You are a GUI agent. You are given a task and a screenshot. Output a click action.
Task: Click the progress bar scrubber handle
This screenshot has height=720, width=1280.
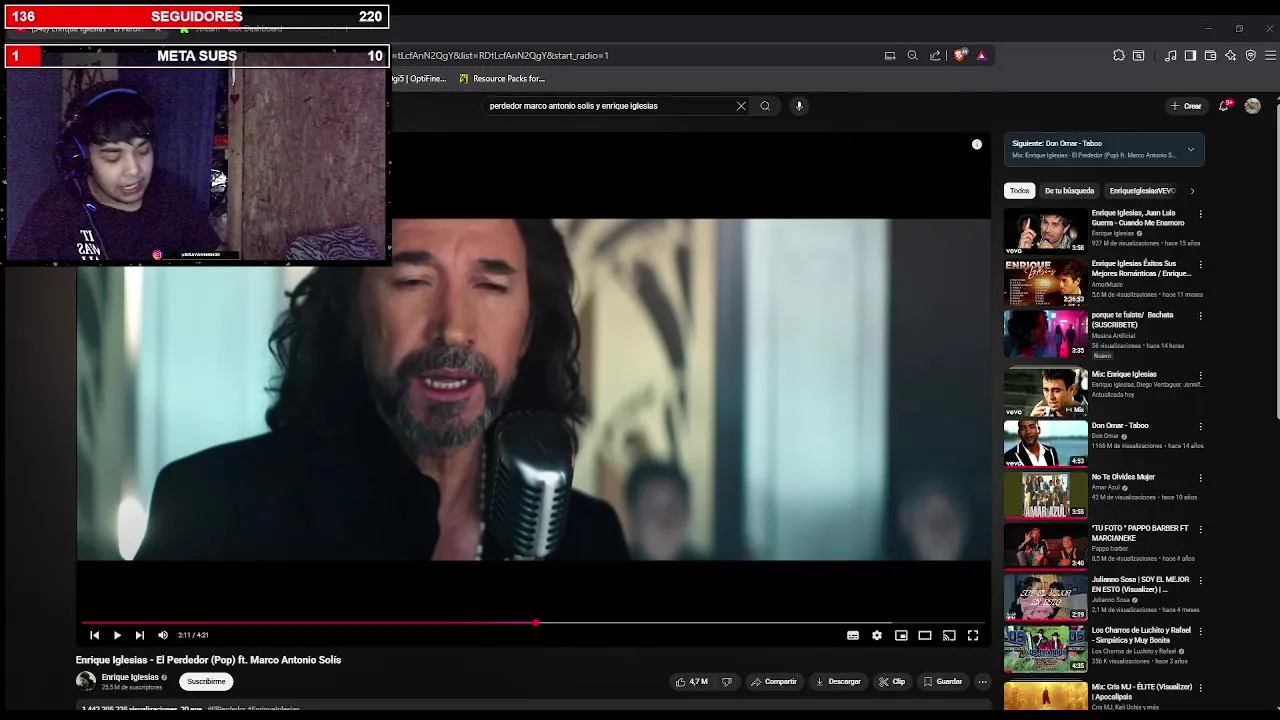[536, 623]
